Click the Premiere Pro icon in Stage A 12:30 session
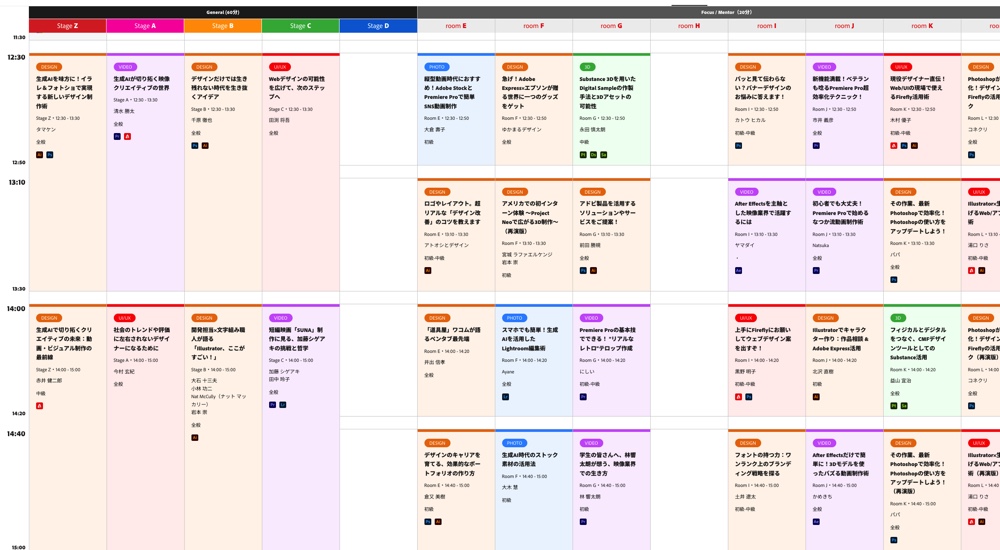The width and height of the screenshot is (1000, 550). coord(117,136)
